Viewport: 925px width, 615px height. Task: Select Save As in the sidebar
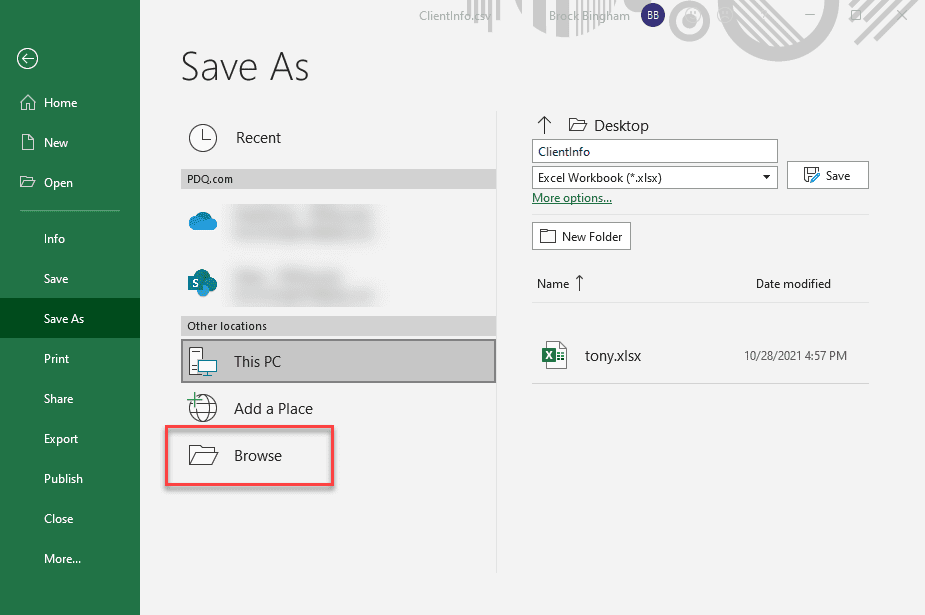click(x=70, y=318)
